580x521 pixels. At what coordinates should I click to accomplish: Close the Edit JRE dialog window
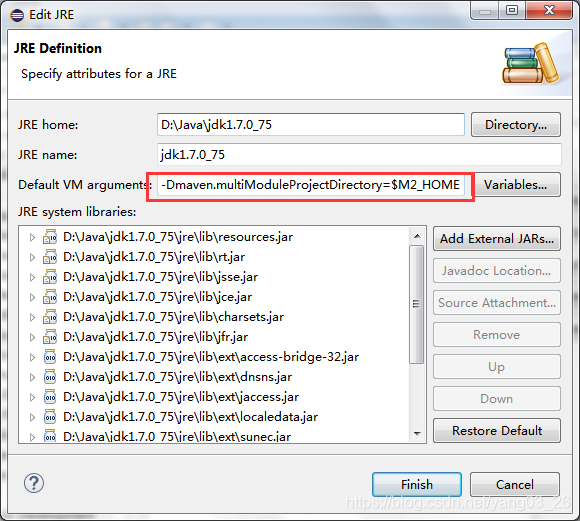tap(549, 10)
